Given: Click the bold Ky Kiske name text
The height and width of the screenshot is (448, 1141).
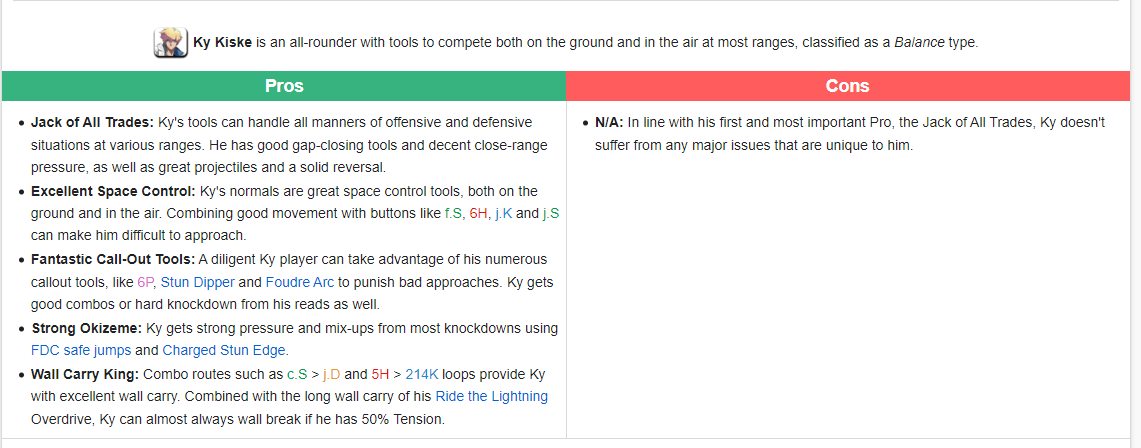Looking at the screenshot, I should click(223, 42).
